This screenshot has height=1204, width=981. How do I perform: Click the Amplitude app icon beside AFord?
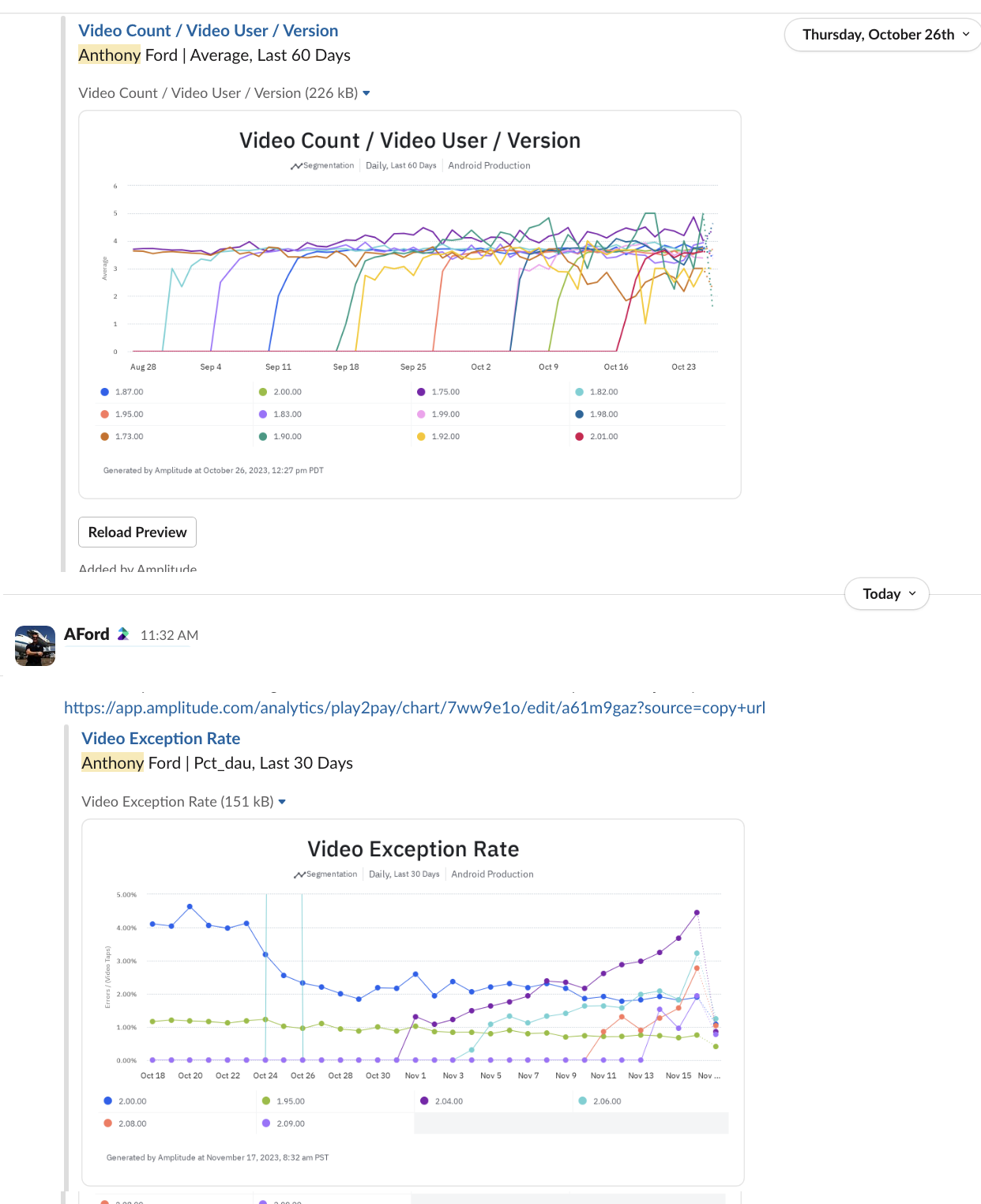coord(123,634)
